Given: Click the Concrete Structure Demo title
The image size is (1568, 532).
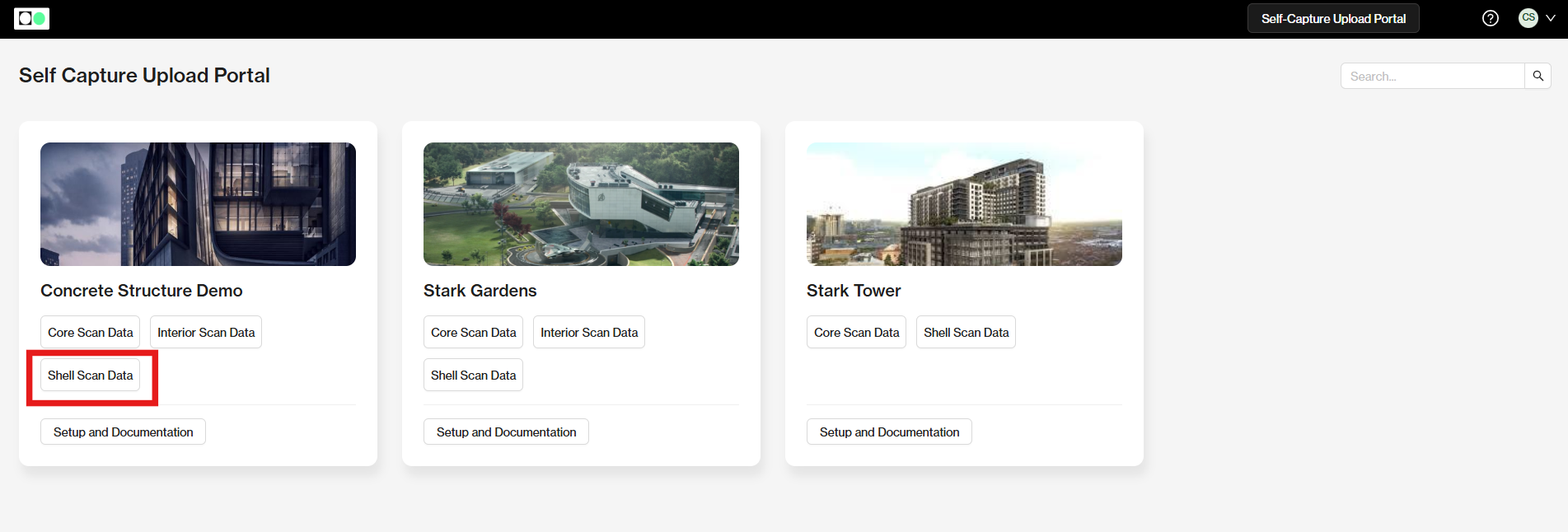Looking at the screenshot, I should coord(142,291).
